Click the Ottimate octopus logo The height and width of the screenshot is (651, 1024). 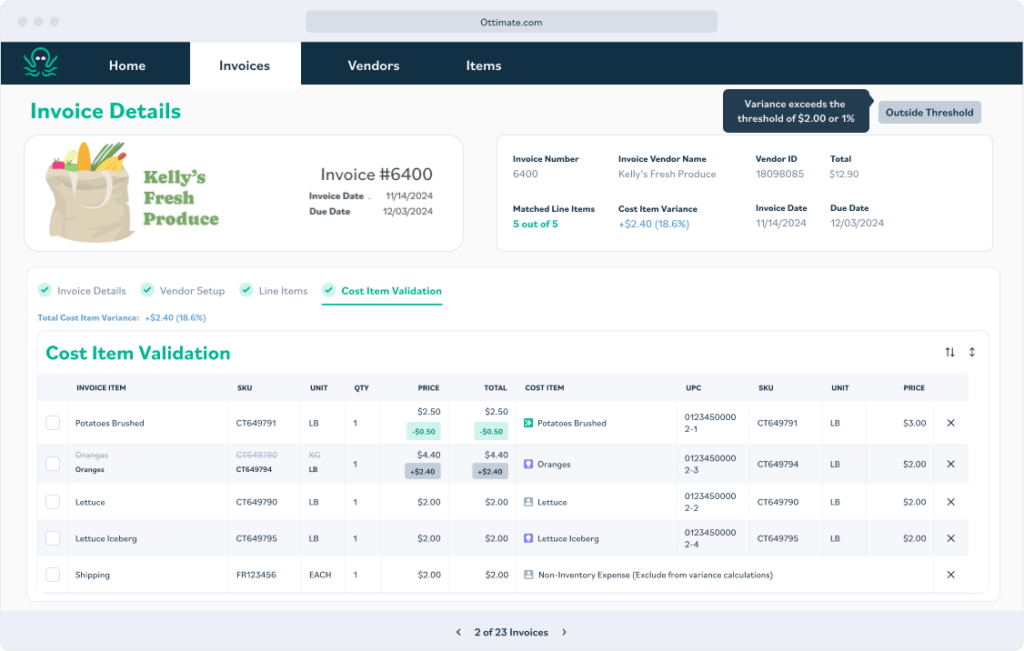click(x=40, y=63)
